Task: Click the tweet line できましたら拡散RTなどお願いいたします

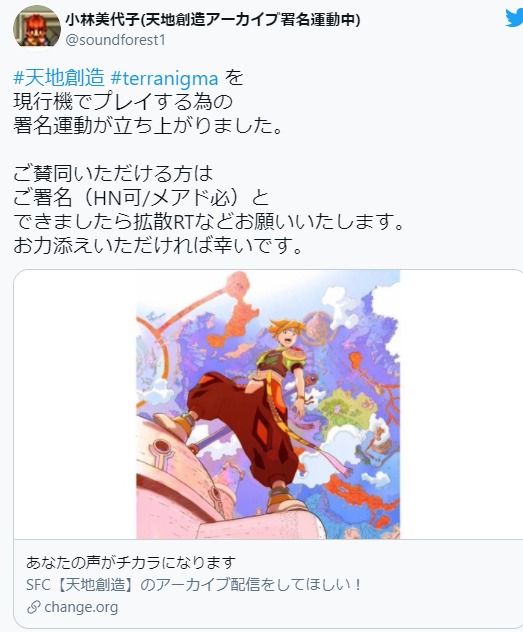Action: (x=208, y=221)
